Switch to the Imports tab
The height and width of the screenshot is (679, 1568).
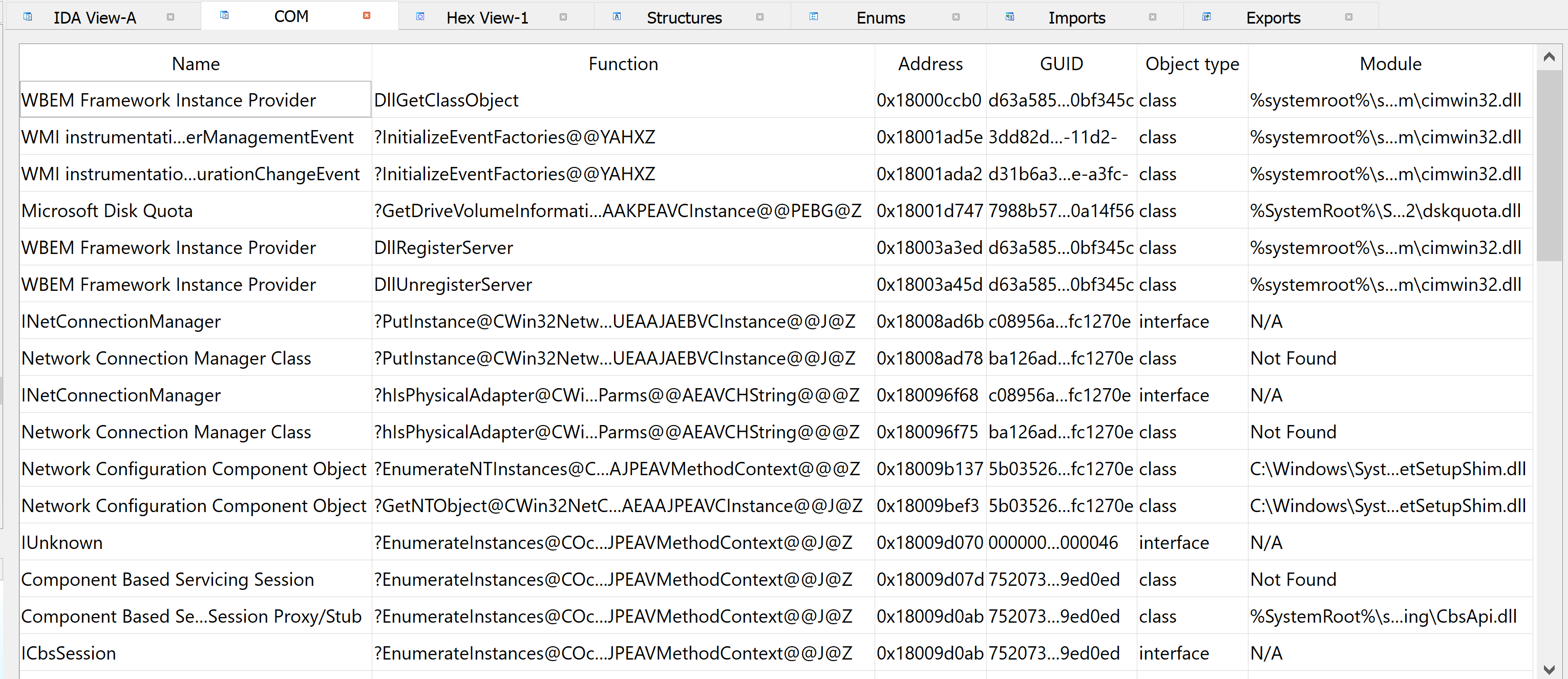click(x=1076, y=17)
